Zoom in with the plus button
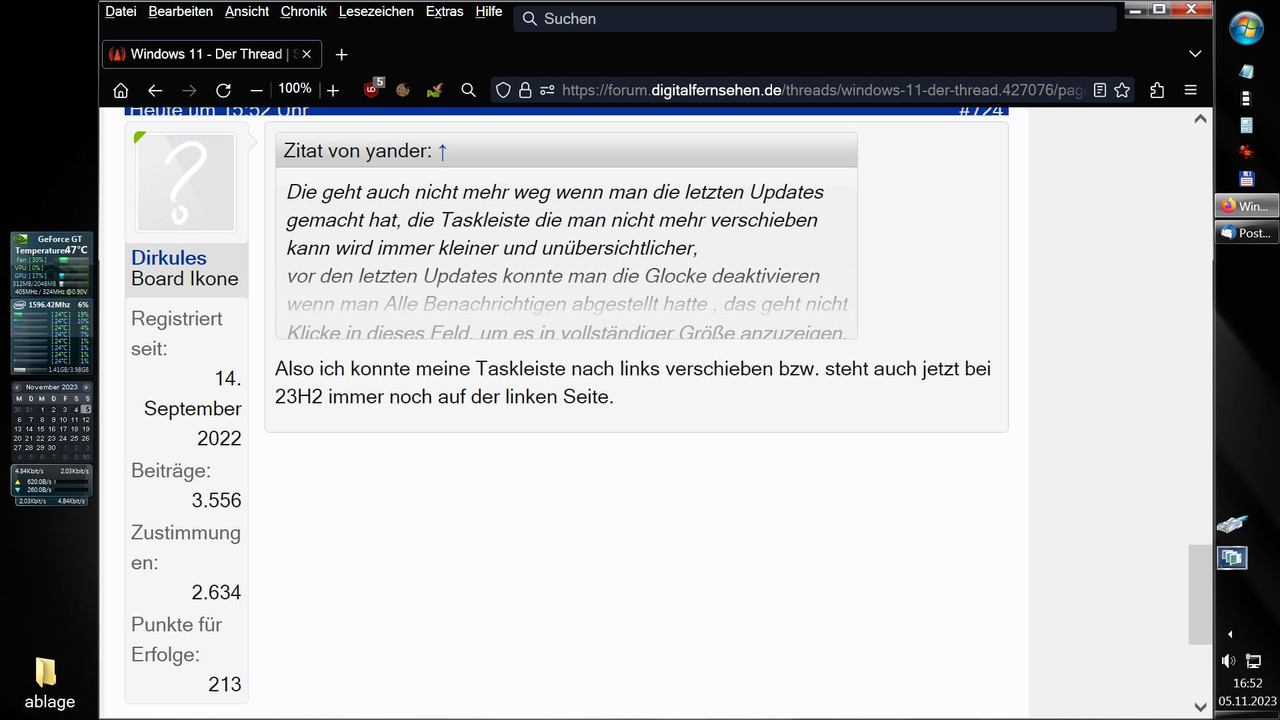1280x720 pixels. pyautogui.click(x=333, y=90)
